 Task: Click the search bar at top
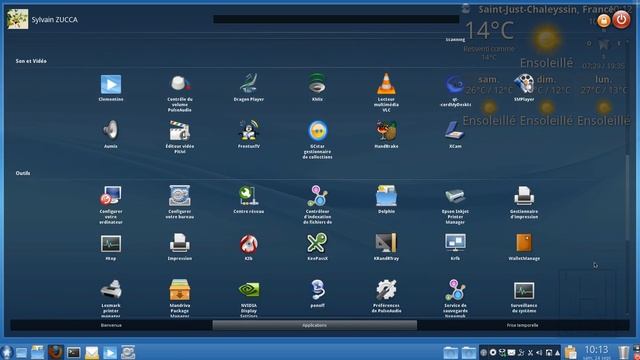336,19
